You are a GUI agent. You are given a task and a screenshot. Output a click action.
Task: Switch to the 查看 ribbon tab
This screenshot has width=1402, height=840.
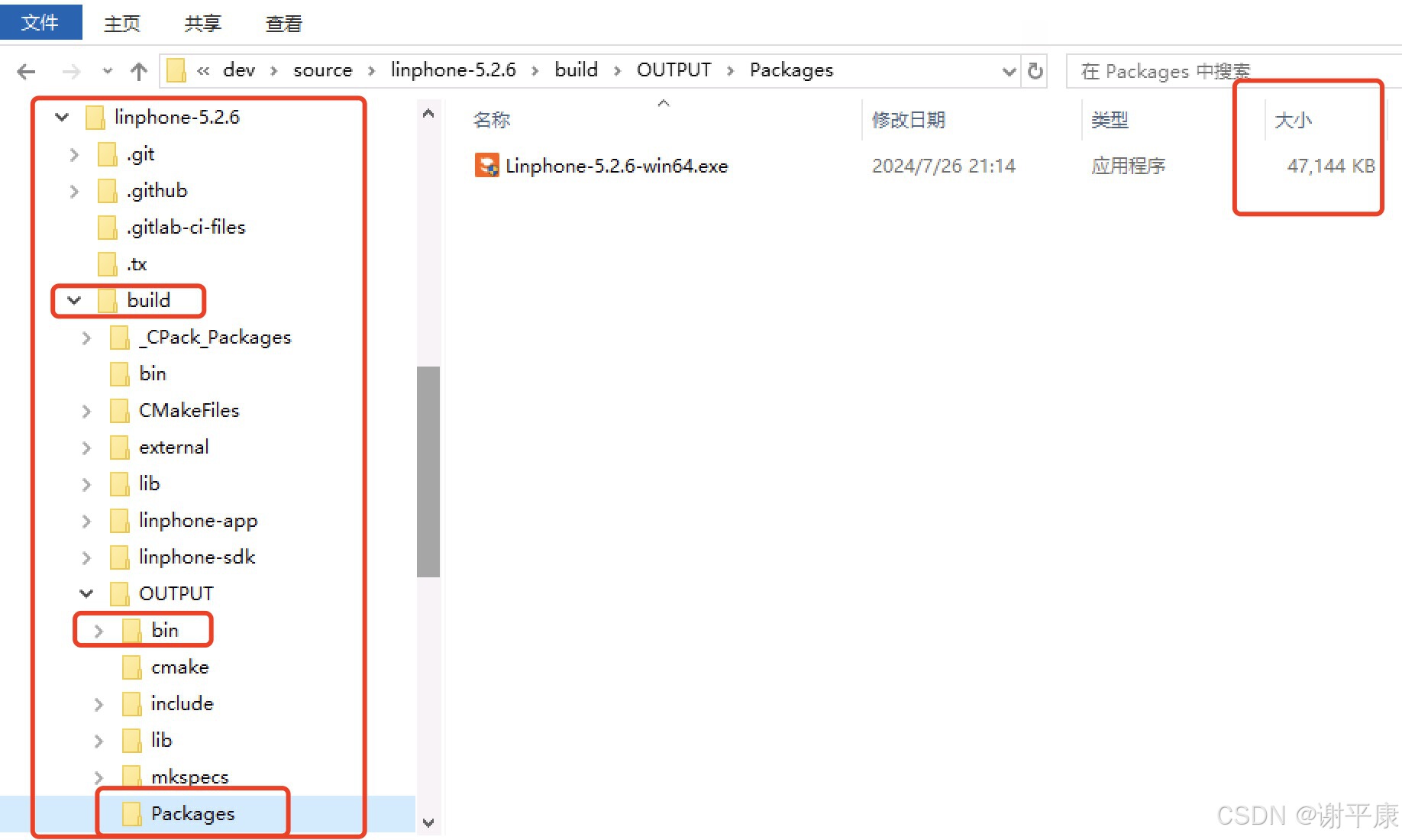[283, 24]
